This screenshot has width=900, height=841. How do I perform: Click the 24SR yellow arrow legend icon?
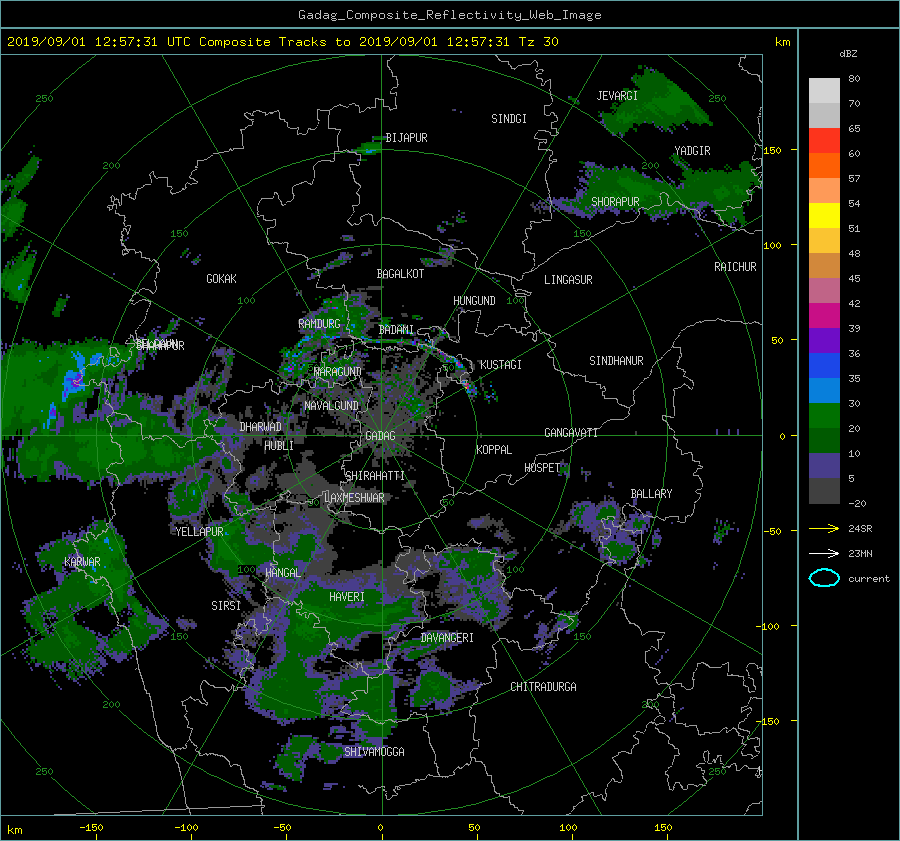click(x=824, y=529)
